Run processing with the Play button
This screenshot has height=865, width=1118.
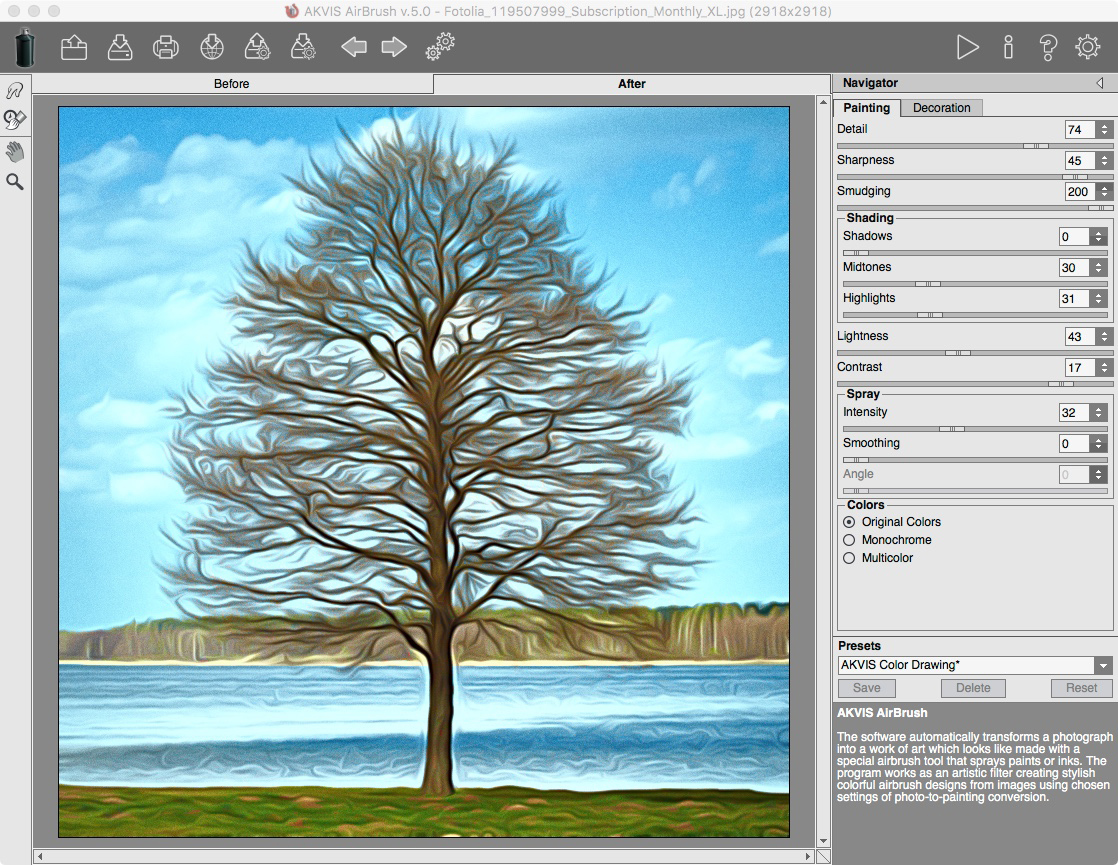(967, 47)
